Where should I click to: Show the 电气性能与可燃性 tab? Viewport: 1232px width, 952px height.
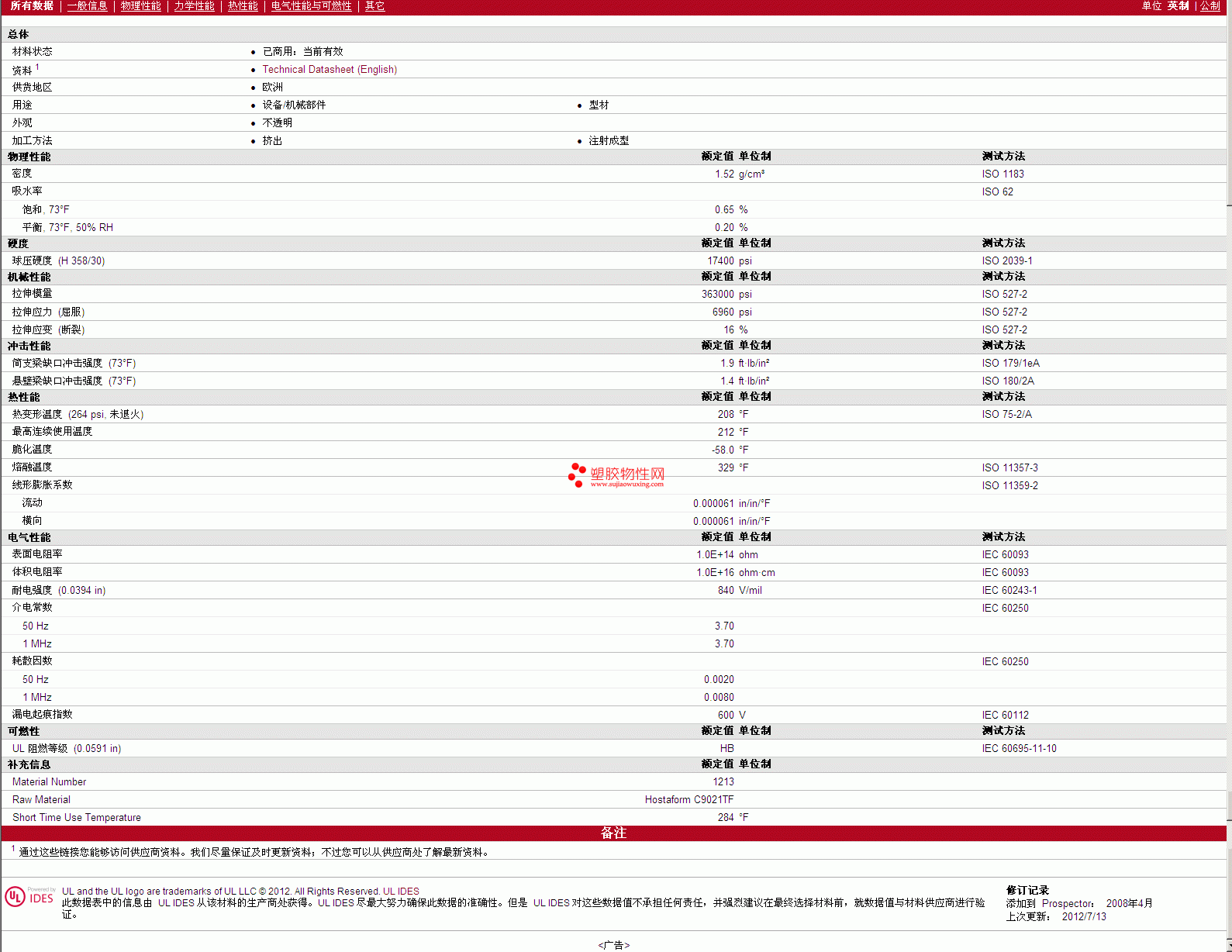click(x=311, y=6)
